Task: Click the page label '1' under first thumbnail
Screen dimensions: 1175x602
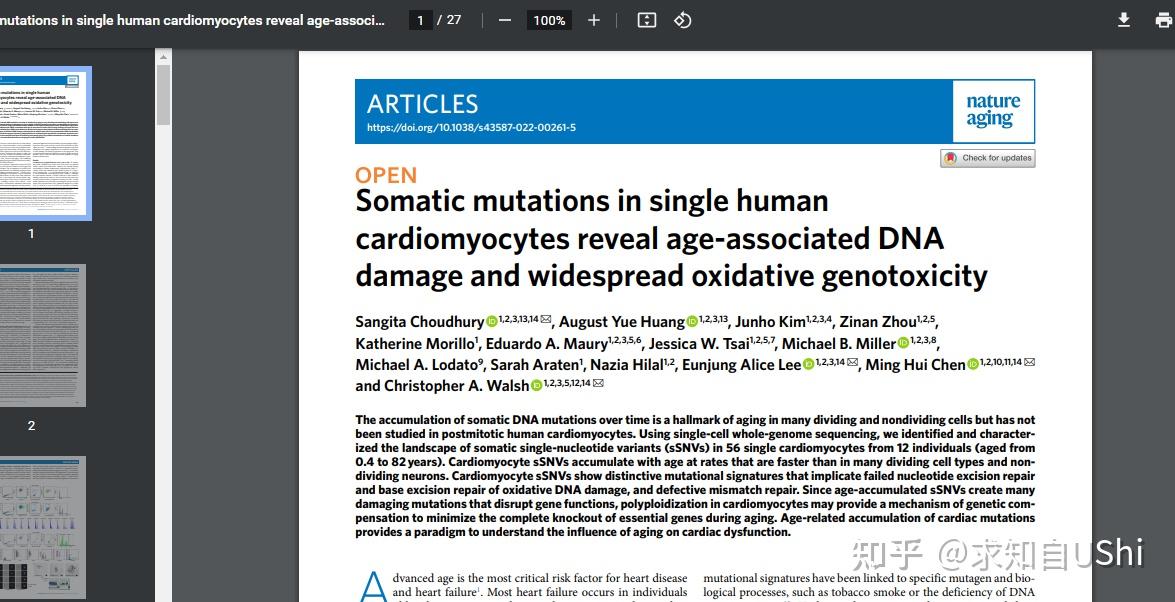Action: [31, 234]
